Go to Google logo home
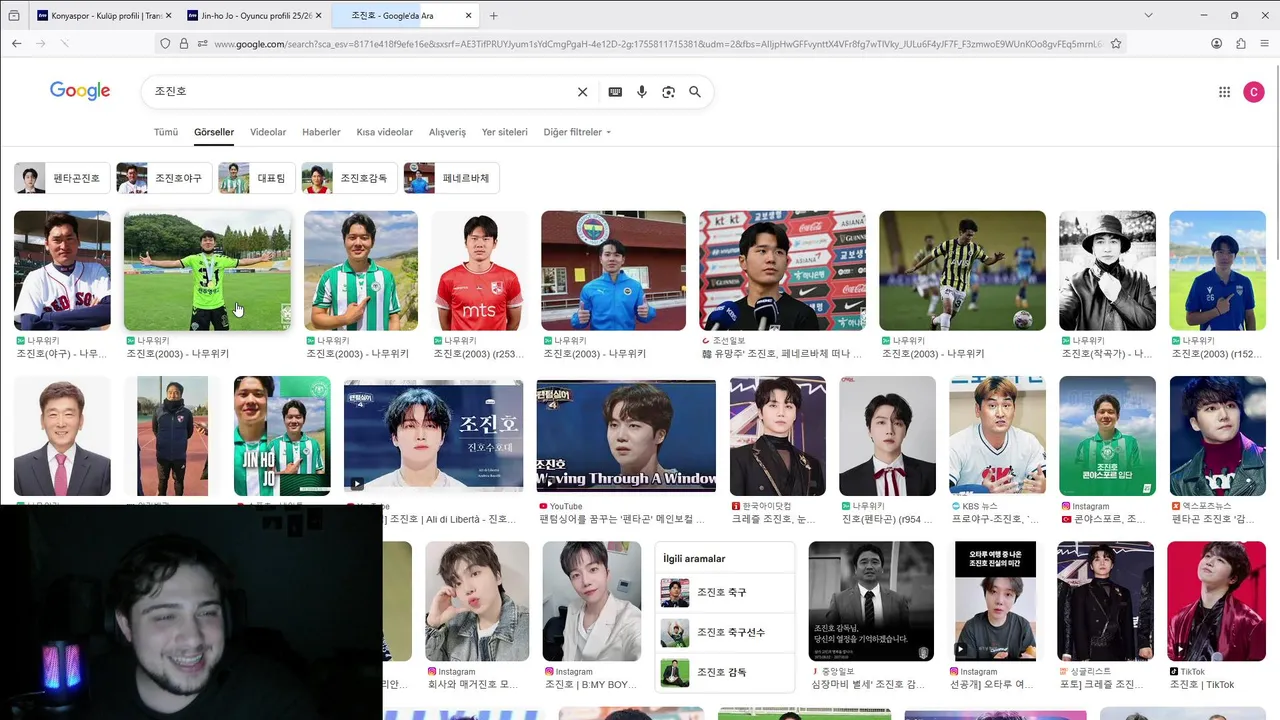 pyautogui.click(x=80, y=91)
